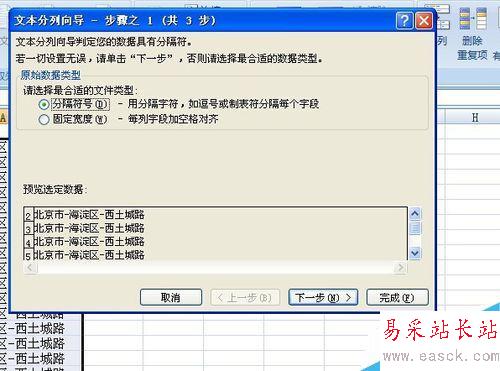Click the preview vertical scrollbar thumb

pyautogui.click(x=415, y=228)
